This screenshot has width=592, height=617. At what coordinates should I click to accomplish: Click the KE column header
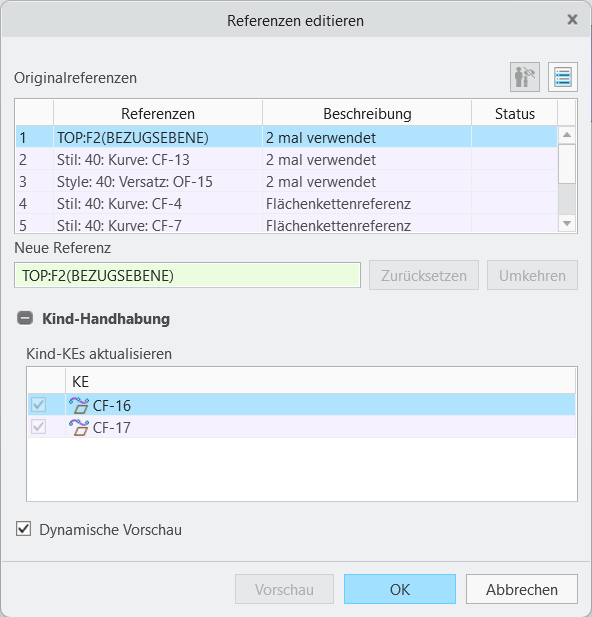point(320,381)
